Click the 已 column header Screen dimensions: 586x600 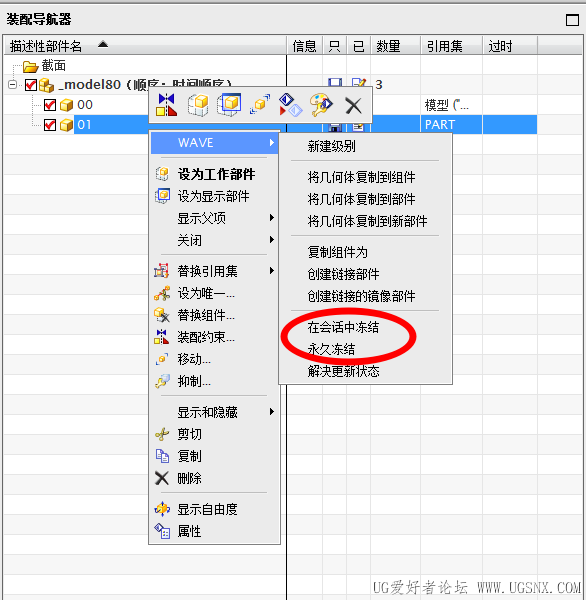click(x=359, y=46)
